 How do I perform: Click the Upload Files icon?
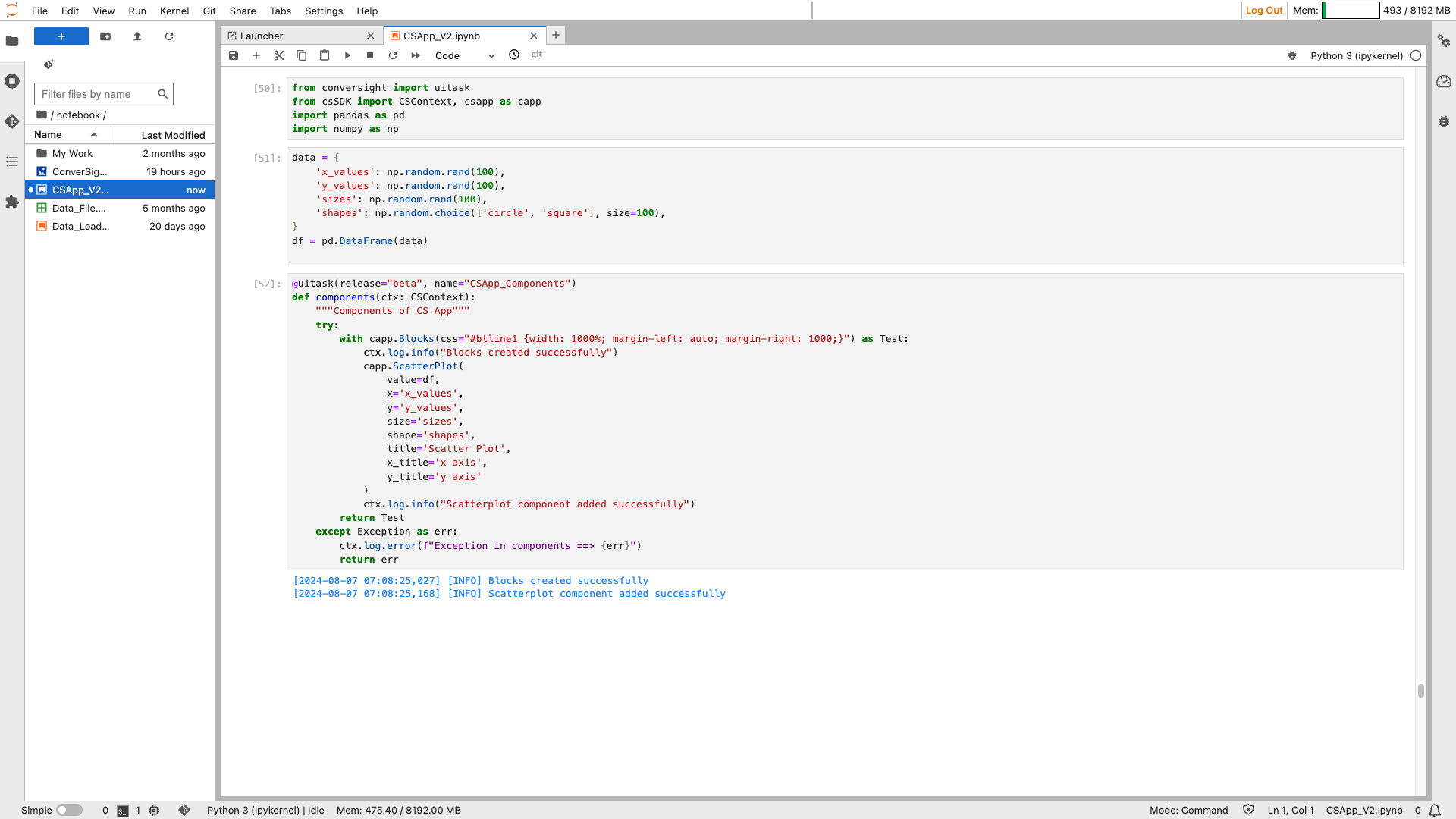(x=137, y=36)
